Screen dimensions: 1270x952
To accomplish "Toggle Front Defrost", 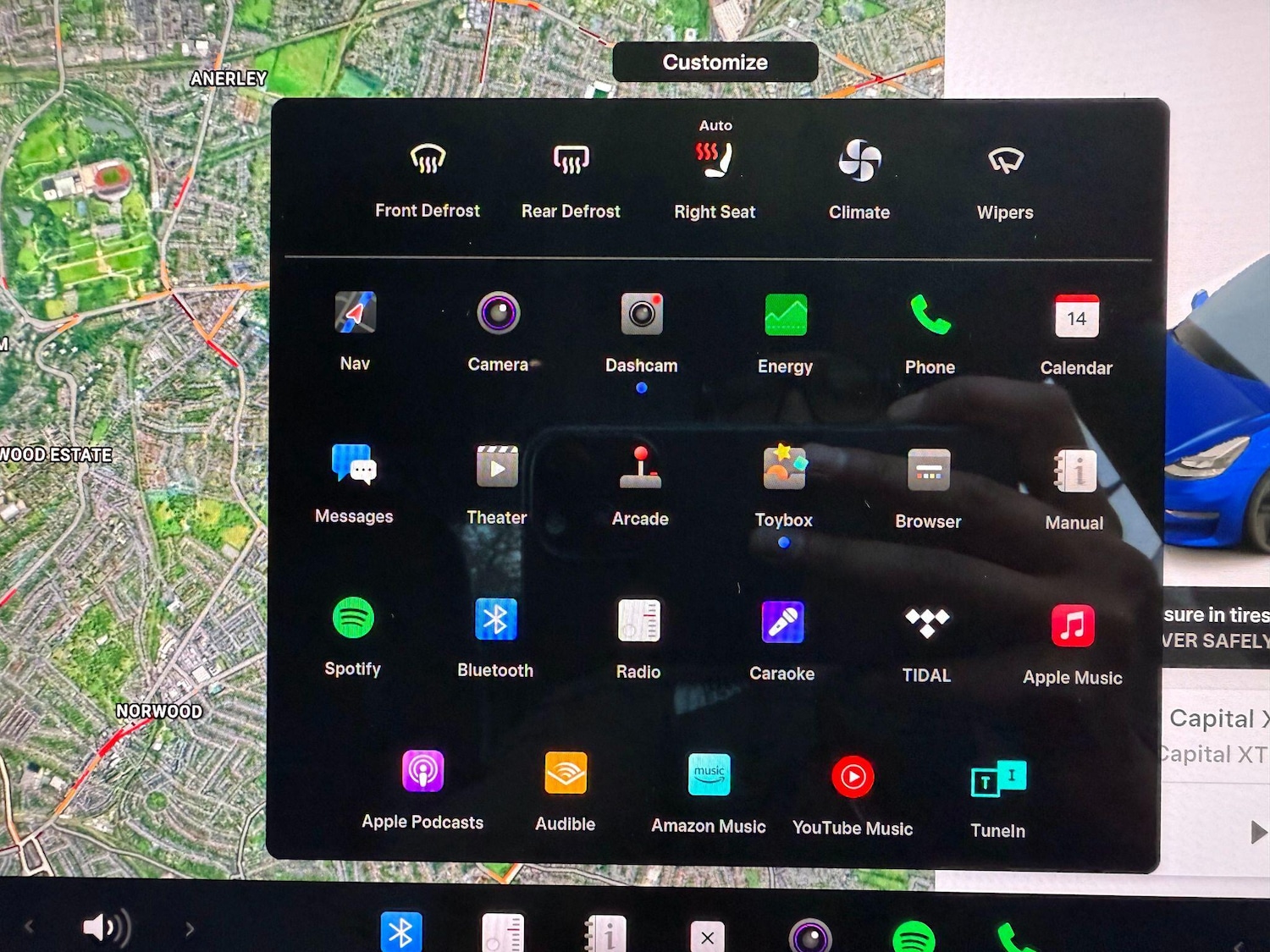I will (428, 160).
